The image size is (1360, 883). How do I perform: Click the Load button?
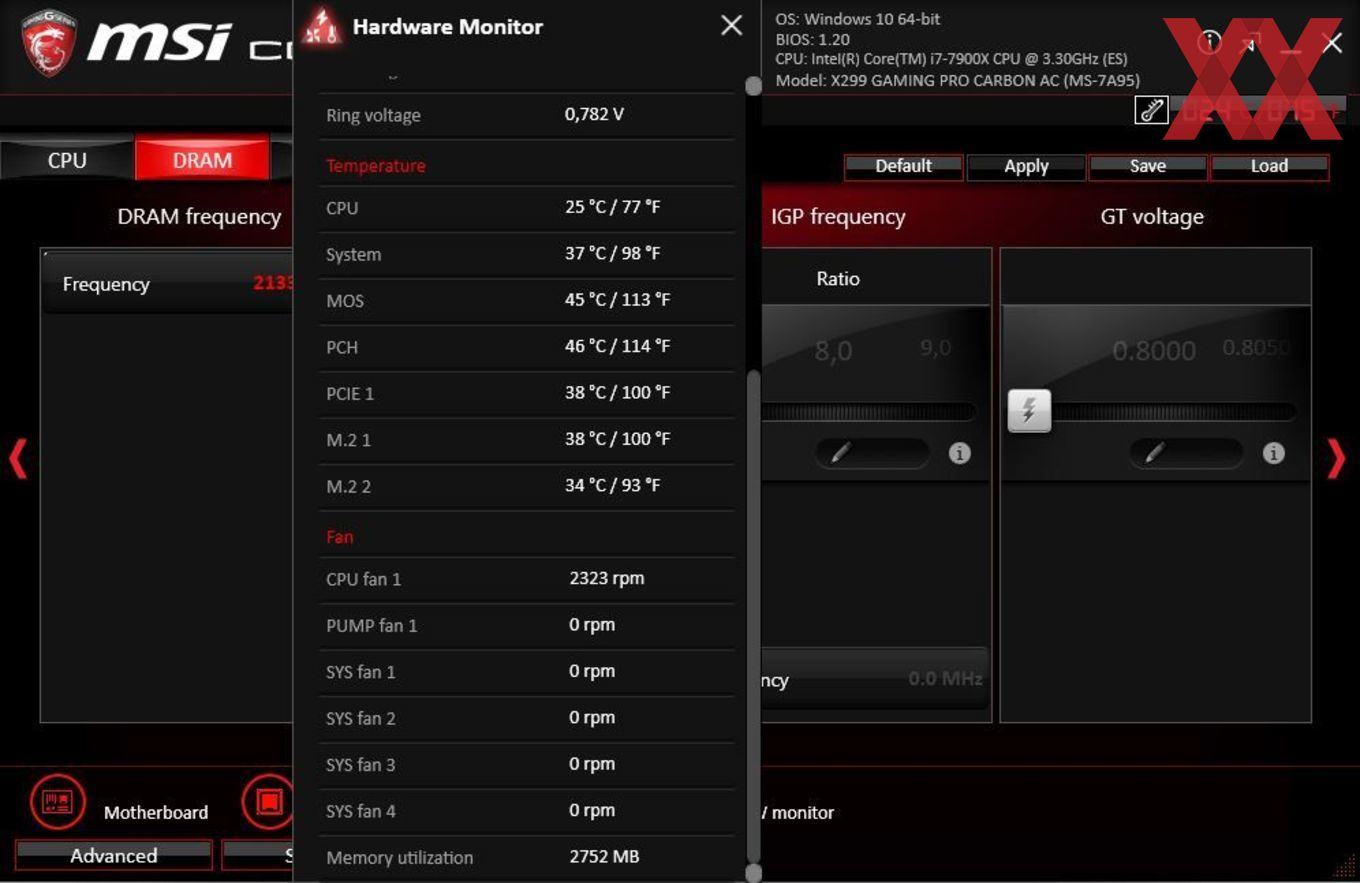1269,166
